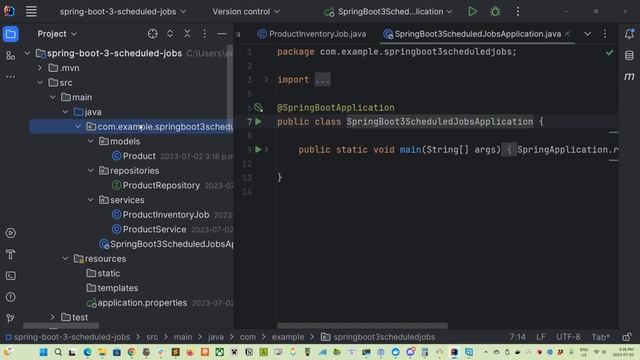Viewport: 640px width, 360px height.
Task: Open editor tab options menu
Action: pyautogui.click(x=605, y=34)
